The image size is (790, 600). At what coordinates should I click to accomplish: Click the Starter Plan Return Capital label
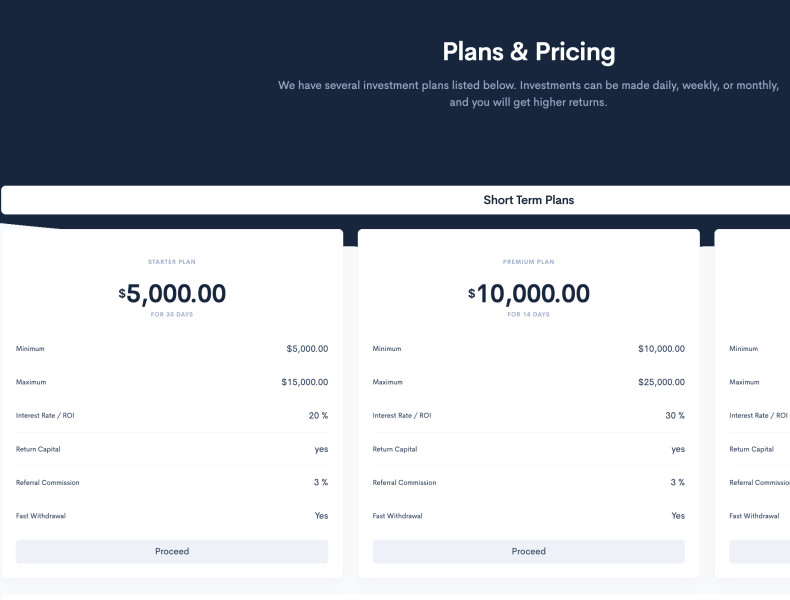[x=38, y=449]
